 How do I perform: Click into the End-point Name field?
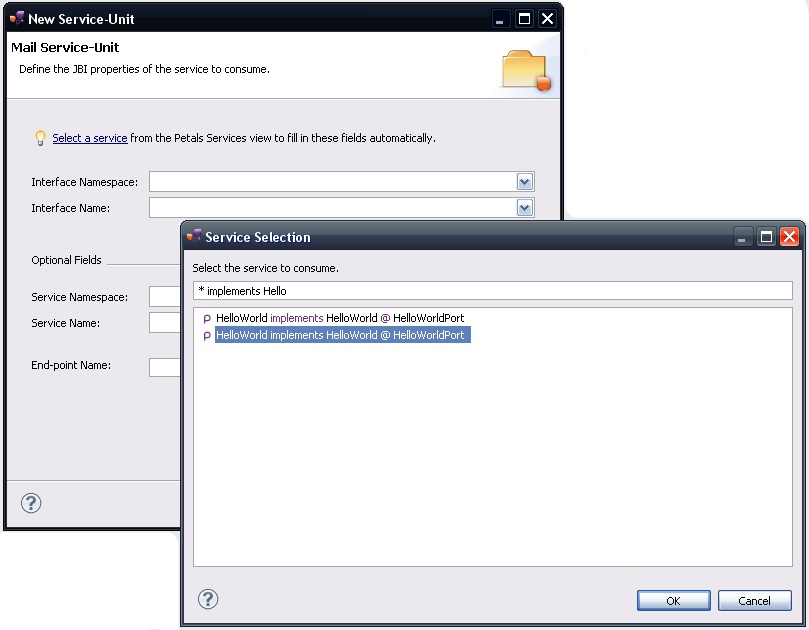(x=164, y=366)
